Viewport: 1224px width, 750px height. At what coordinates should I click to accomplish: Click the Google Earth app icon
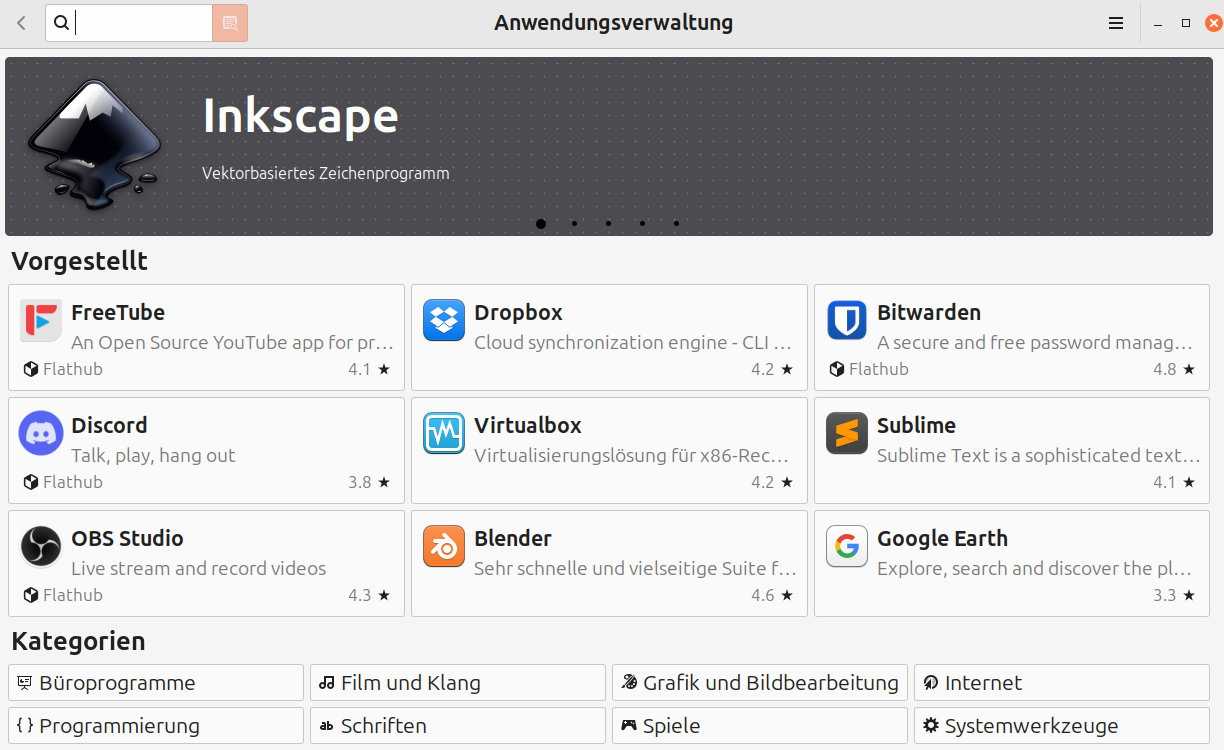[x=847, y=546]
